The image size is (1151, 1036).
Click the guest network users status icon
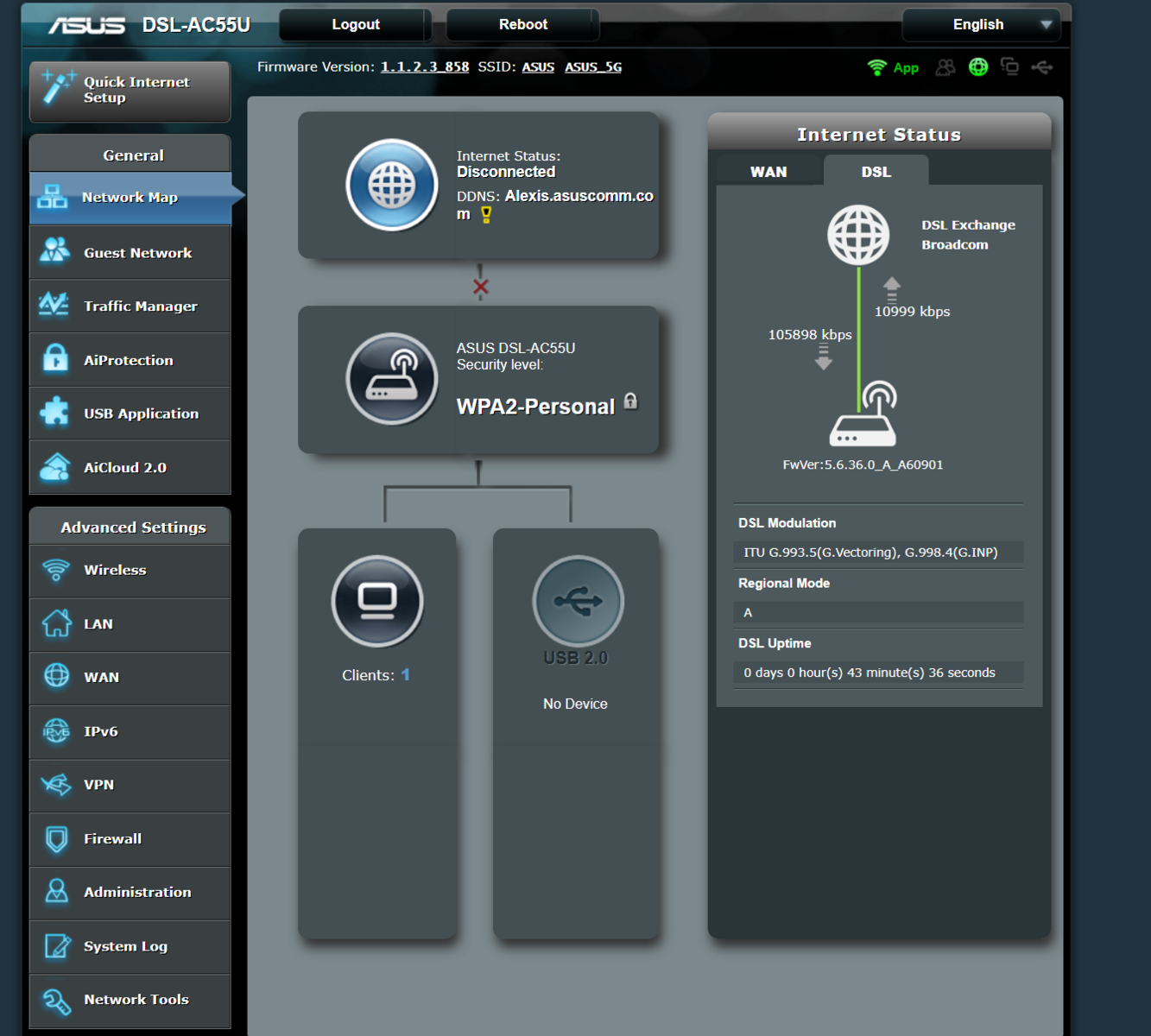pyautogui.click(x=945, y=66)
